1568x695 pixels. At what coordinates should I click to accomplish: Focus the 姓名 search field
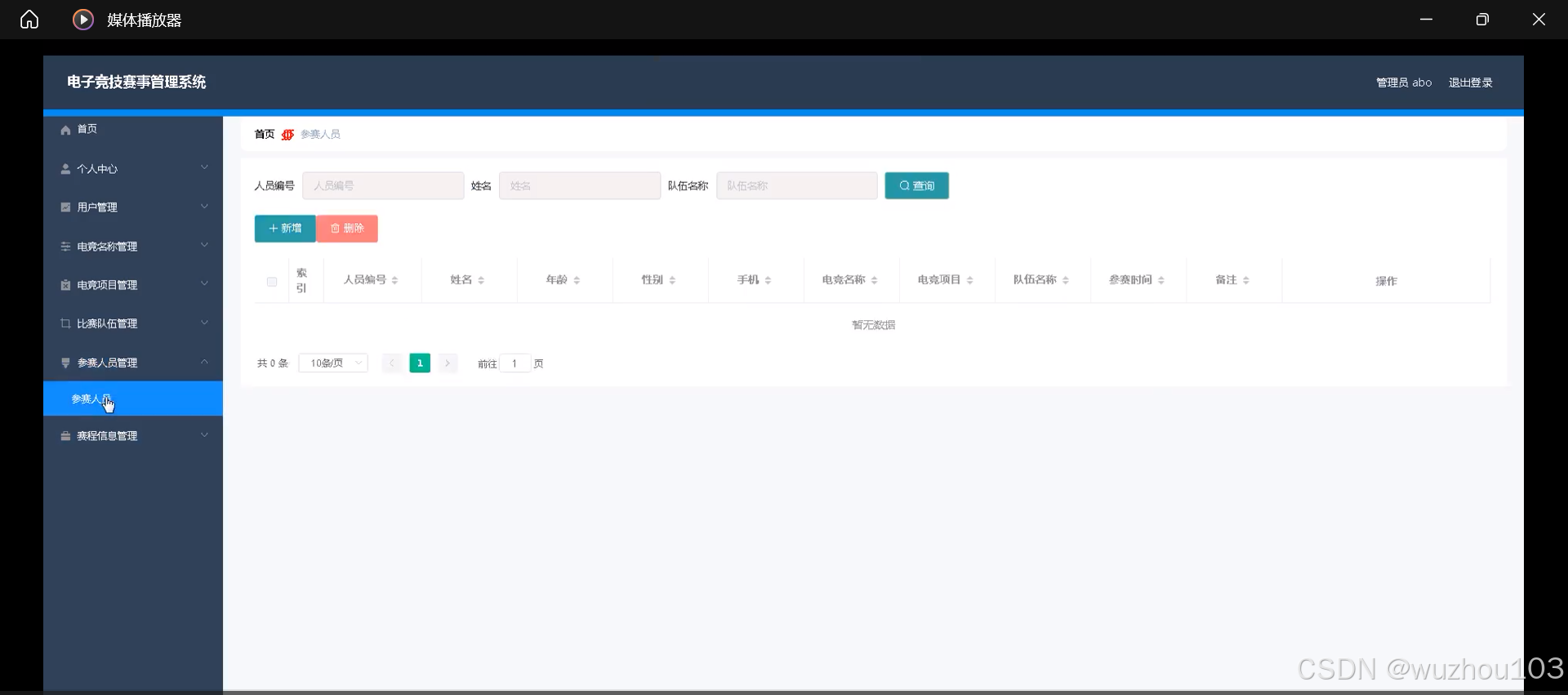pos(580,185)
